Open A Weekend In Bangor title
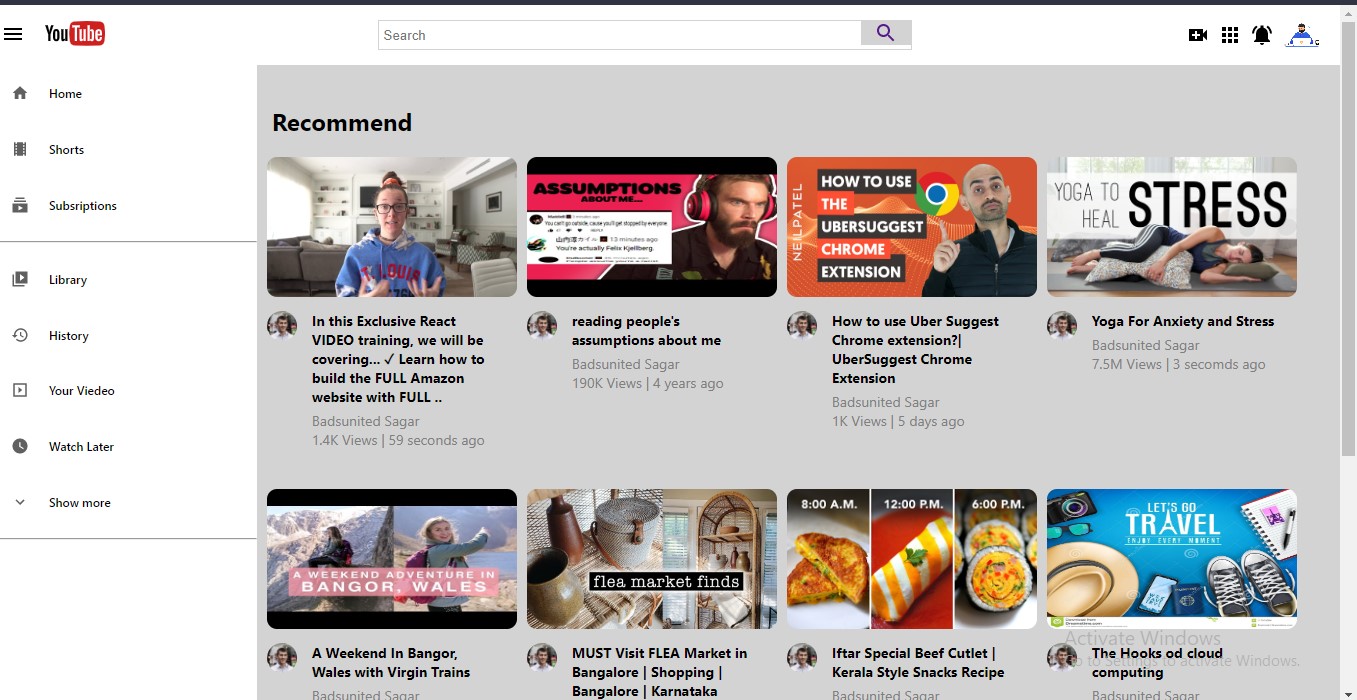Viewport: 1357px width, 700px height. click(391, 663)
